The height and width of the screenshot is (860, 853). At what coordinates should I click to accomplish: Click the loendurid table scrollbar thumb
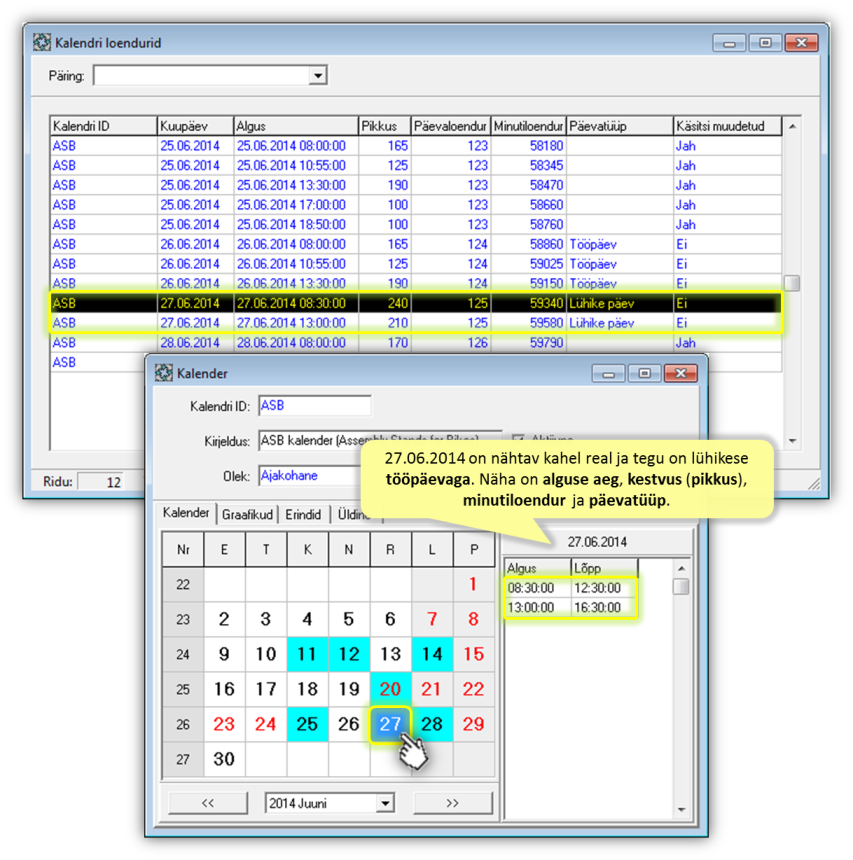pos(792,284)
